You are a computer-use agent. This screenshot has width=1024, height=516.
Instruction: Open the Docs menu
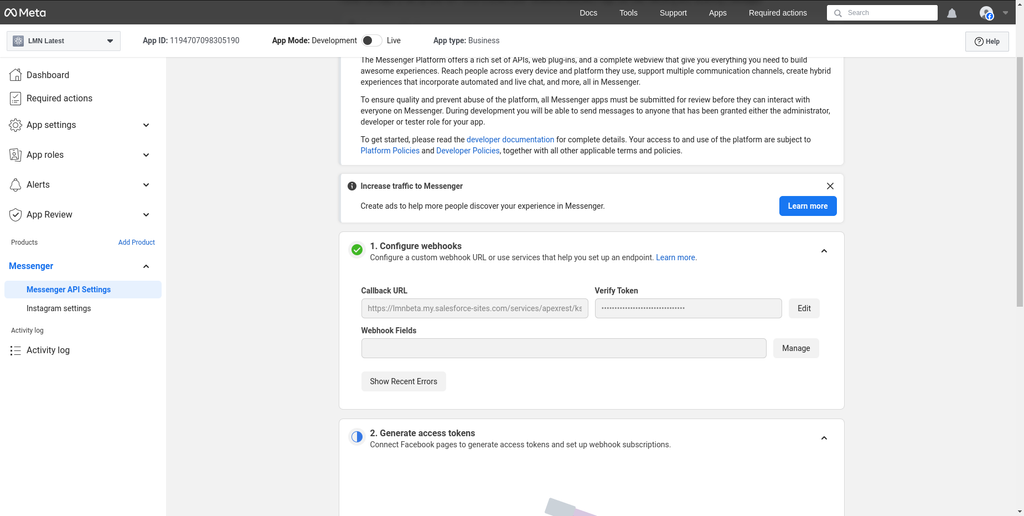[588, 13]
